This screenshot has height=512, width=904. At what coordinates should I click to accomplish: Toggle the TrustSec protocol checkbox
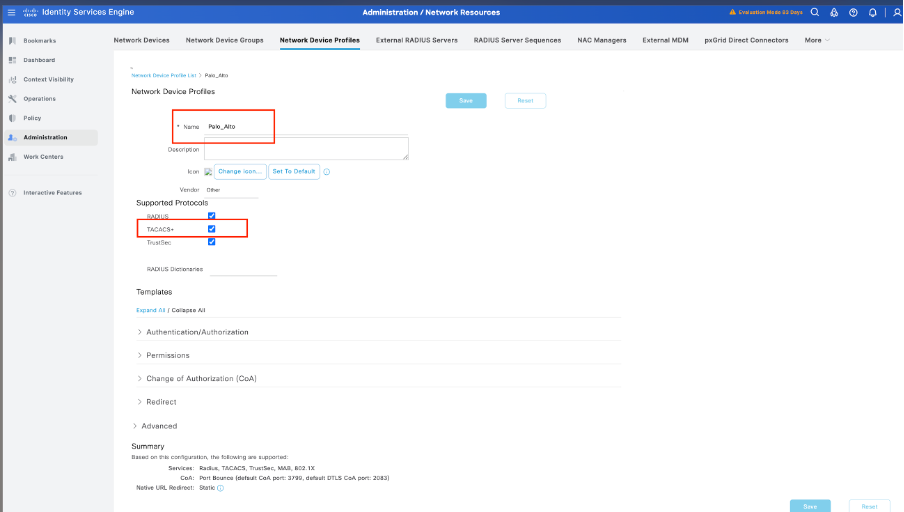pos(212,242)
